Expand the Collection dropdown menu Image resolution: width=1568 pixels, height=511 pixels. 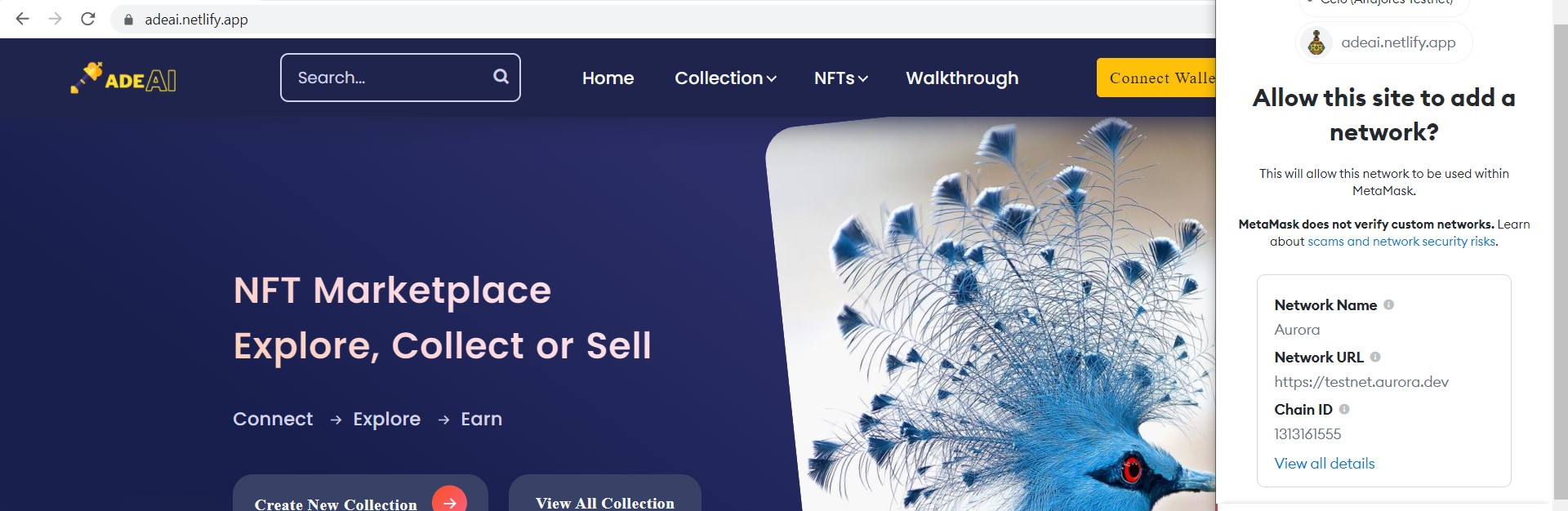[725, 78]
